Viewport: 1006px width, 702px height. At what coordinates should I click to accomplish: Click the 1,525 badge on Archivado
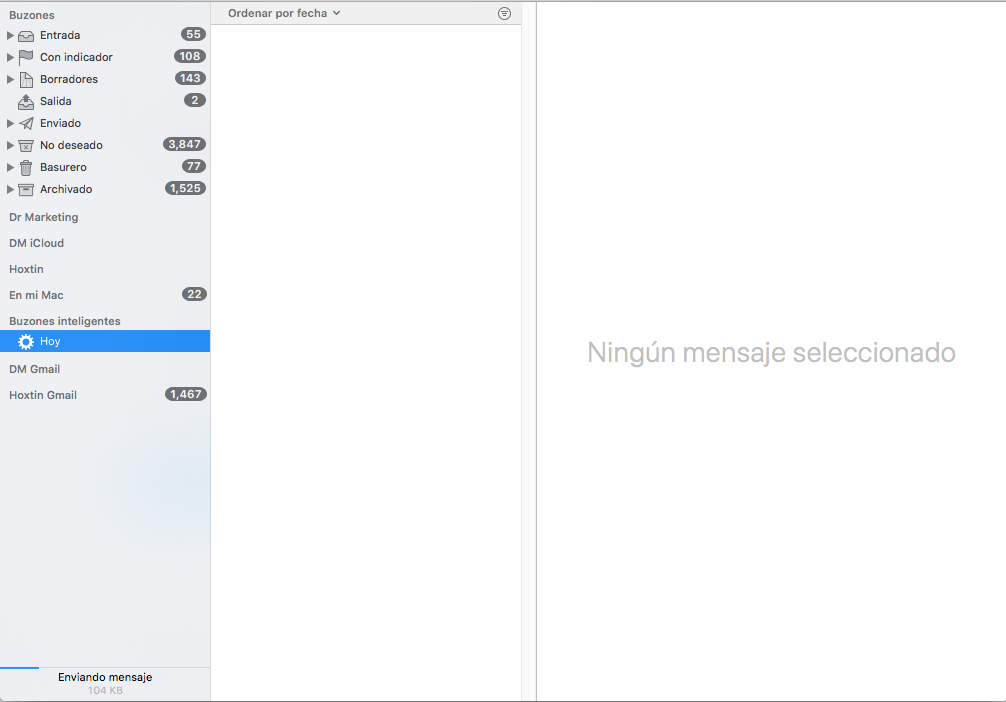[x=185, y=189]
